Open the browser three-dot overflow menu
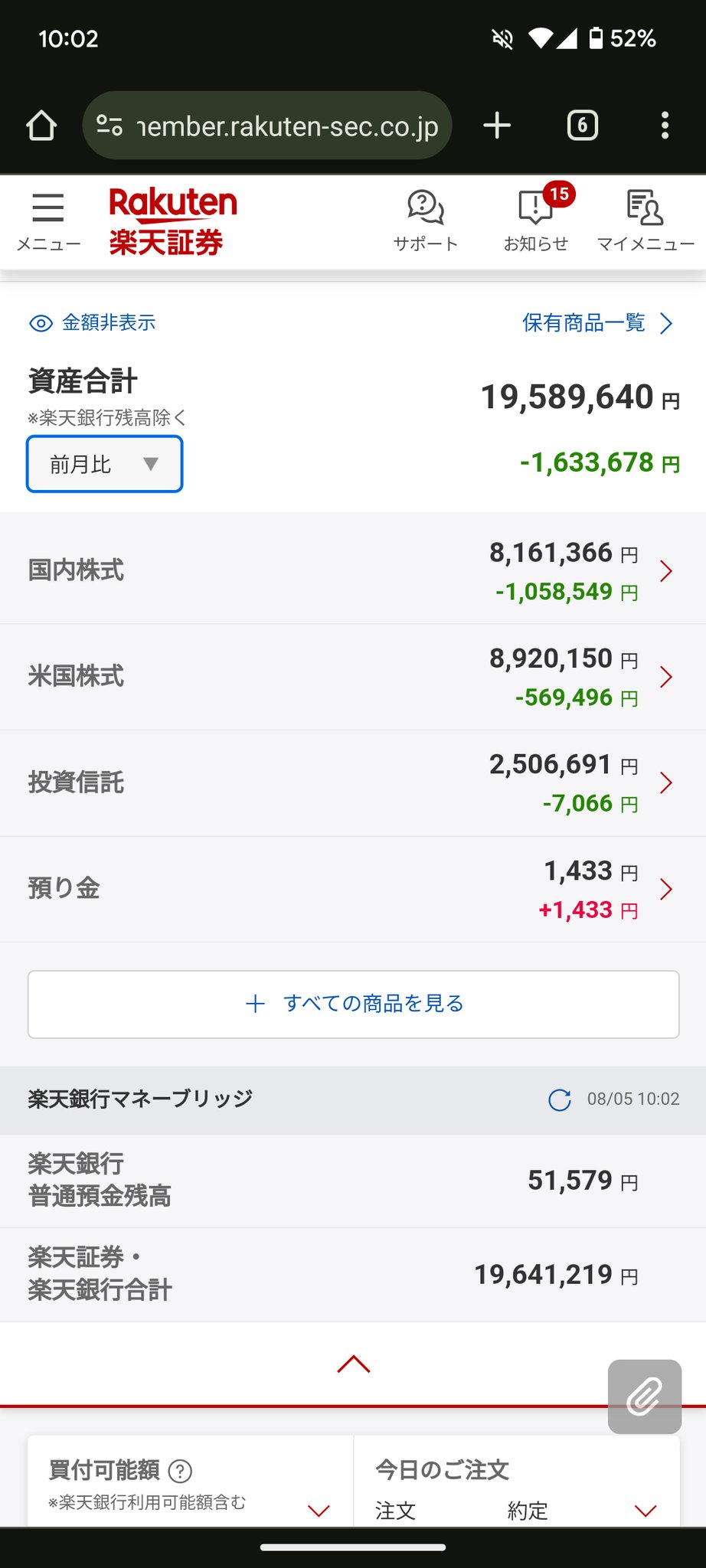Screen dimensions: 706x1568 coord(665,126)
